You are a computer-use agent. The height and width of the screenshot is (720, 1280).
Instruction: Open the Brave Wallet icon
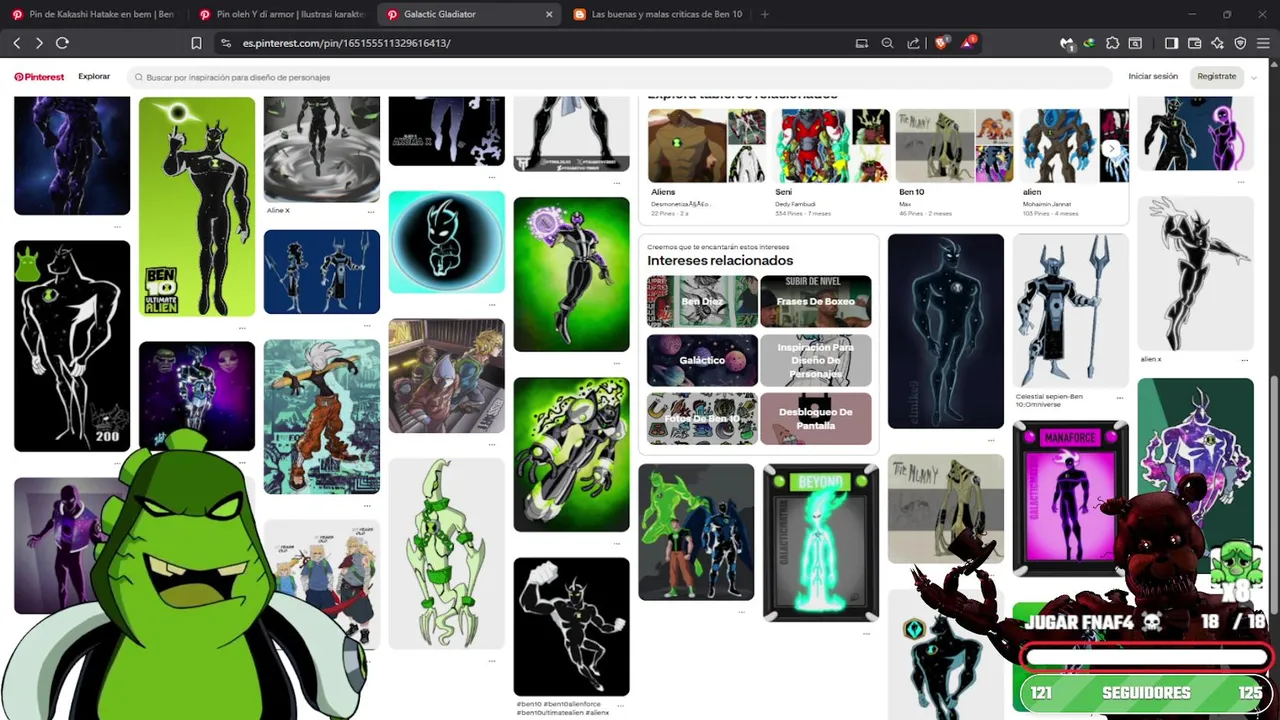[x=1195, y=43]
